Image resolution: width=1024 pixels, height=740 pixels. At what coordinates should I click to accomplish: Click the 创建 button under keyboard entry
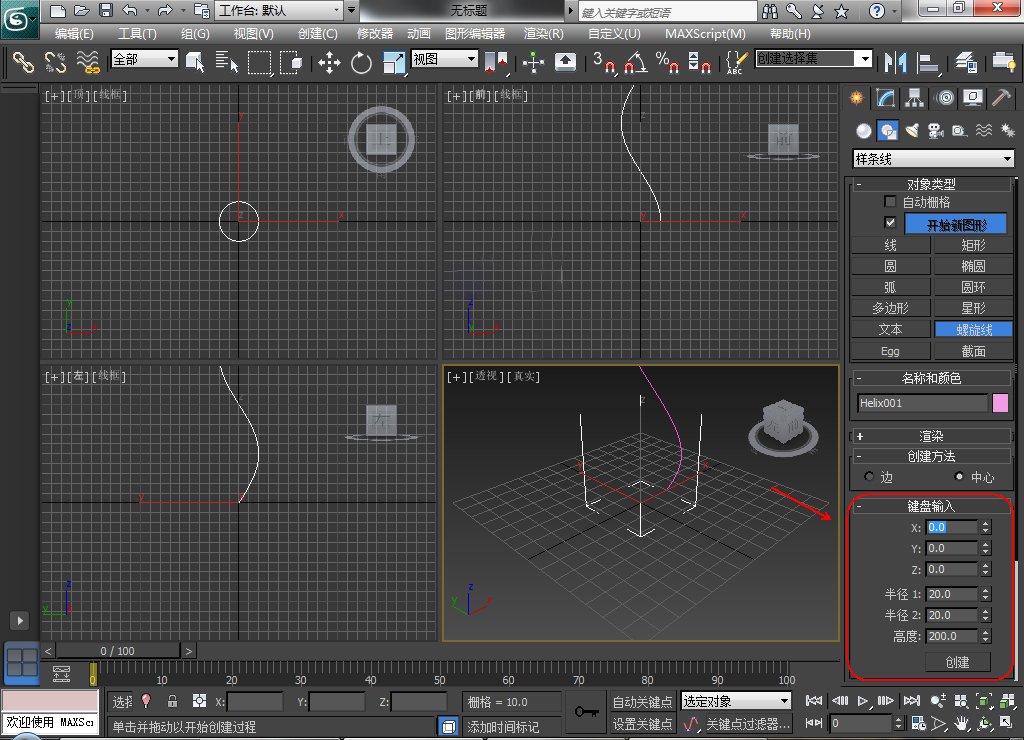pyautogui.click(x=957, y=662)
